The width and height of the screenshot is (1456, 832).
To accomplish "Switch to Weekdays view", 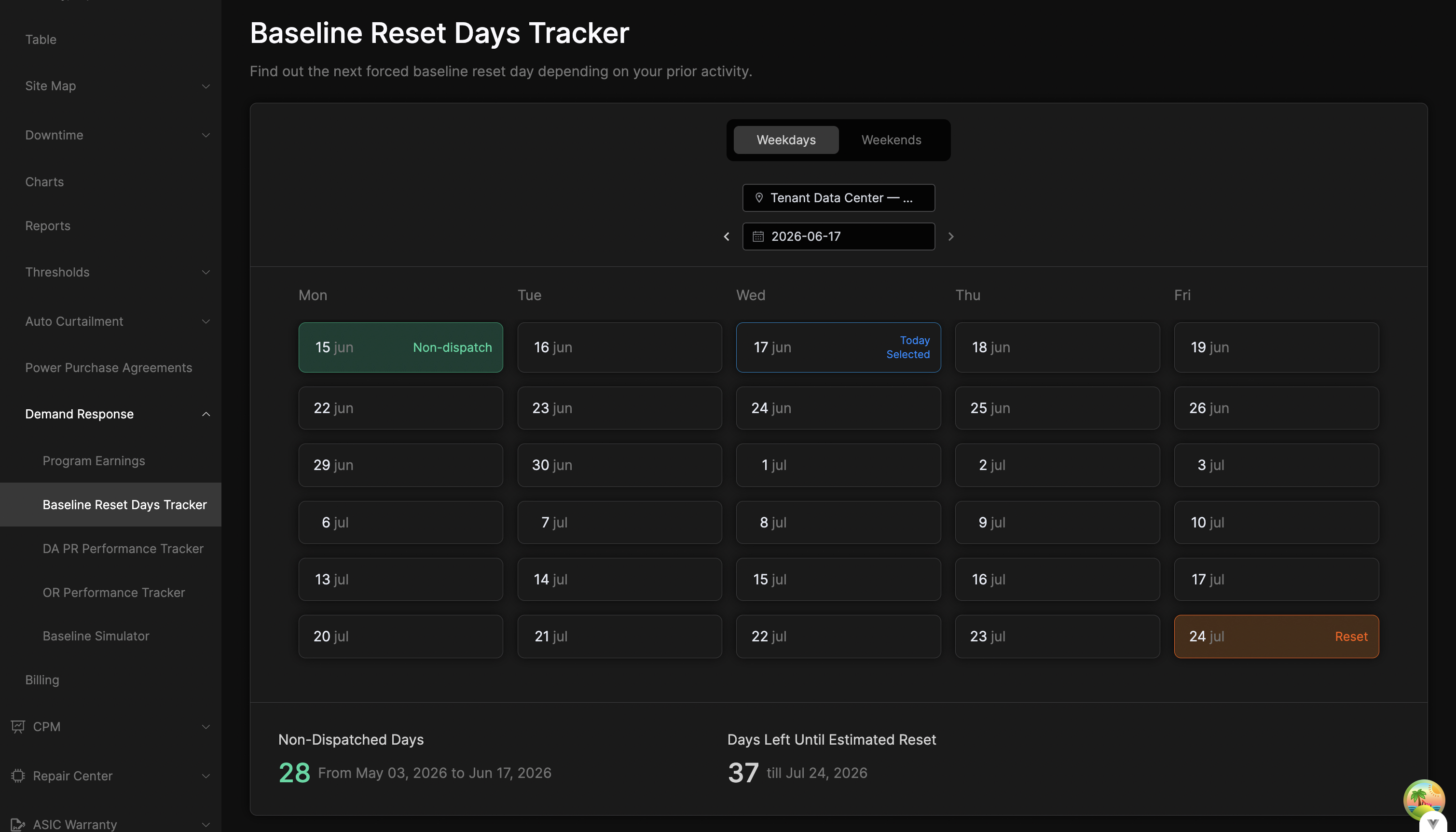I will click(786, 140).
